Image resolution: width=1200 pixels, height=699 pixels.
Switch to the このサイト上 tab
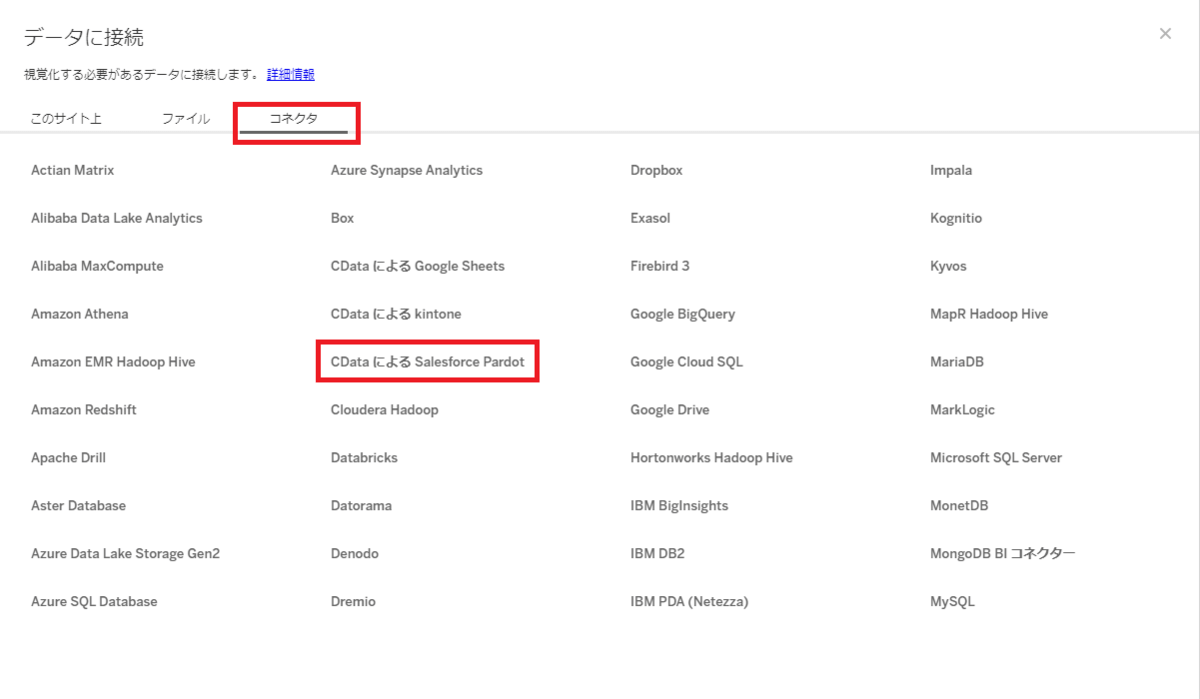pos(66,118)
